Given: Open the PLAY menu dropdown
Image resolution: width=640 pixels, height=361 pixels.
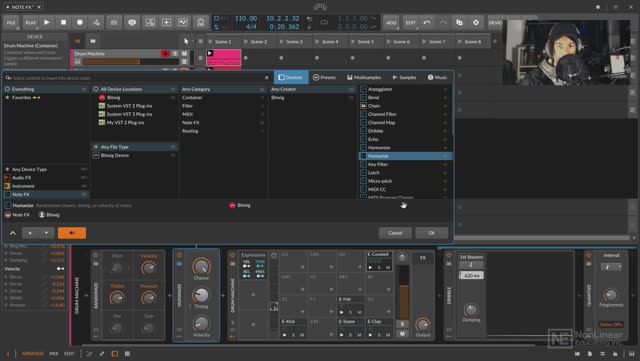Looking at the screenshot, I should 31,22.
